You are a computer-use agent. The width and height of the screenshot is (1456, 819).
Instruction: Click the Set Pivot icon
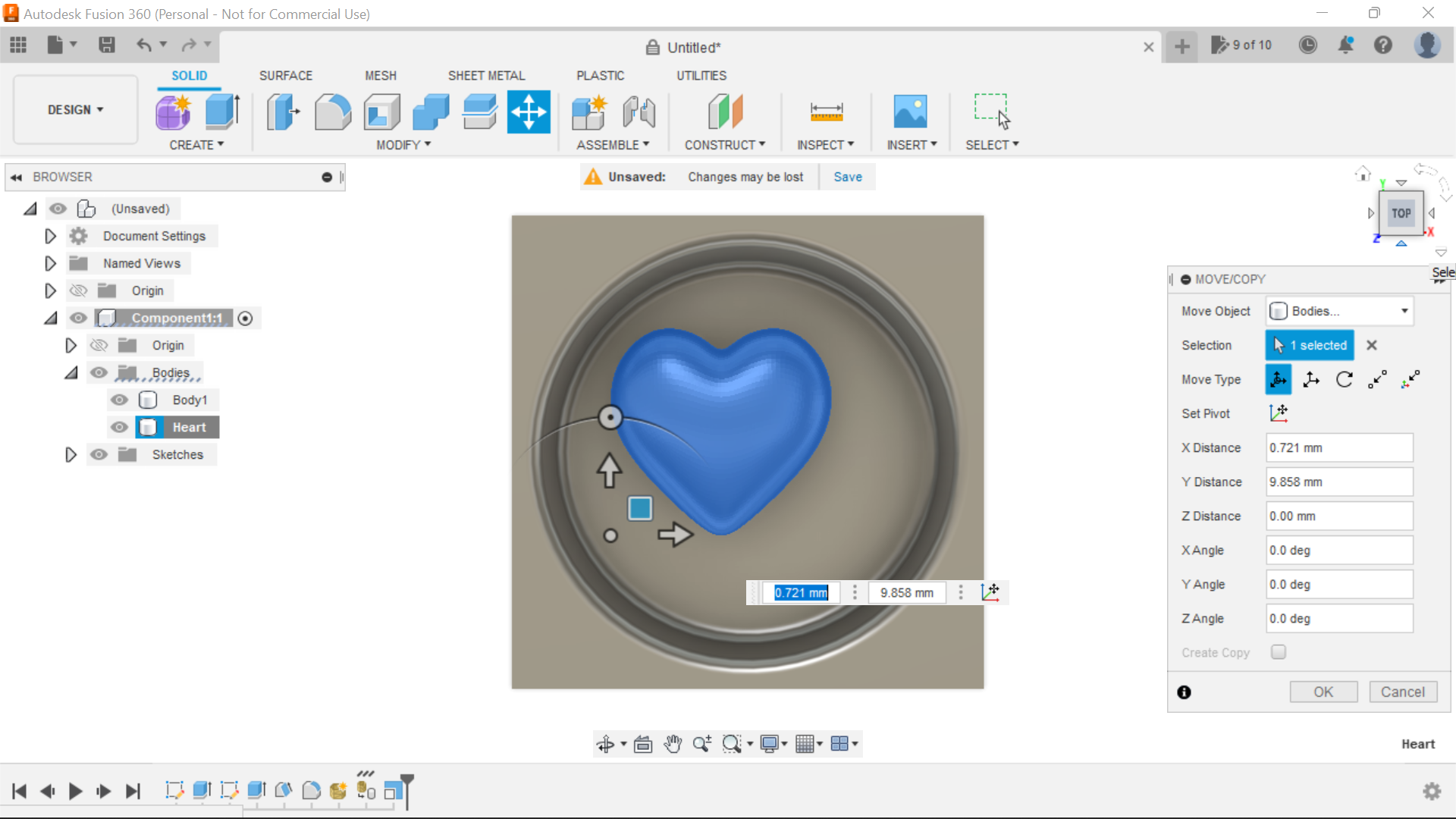(1279, 413)
